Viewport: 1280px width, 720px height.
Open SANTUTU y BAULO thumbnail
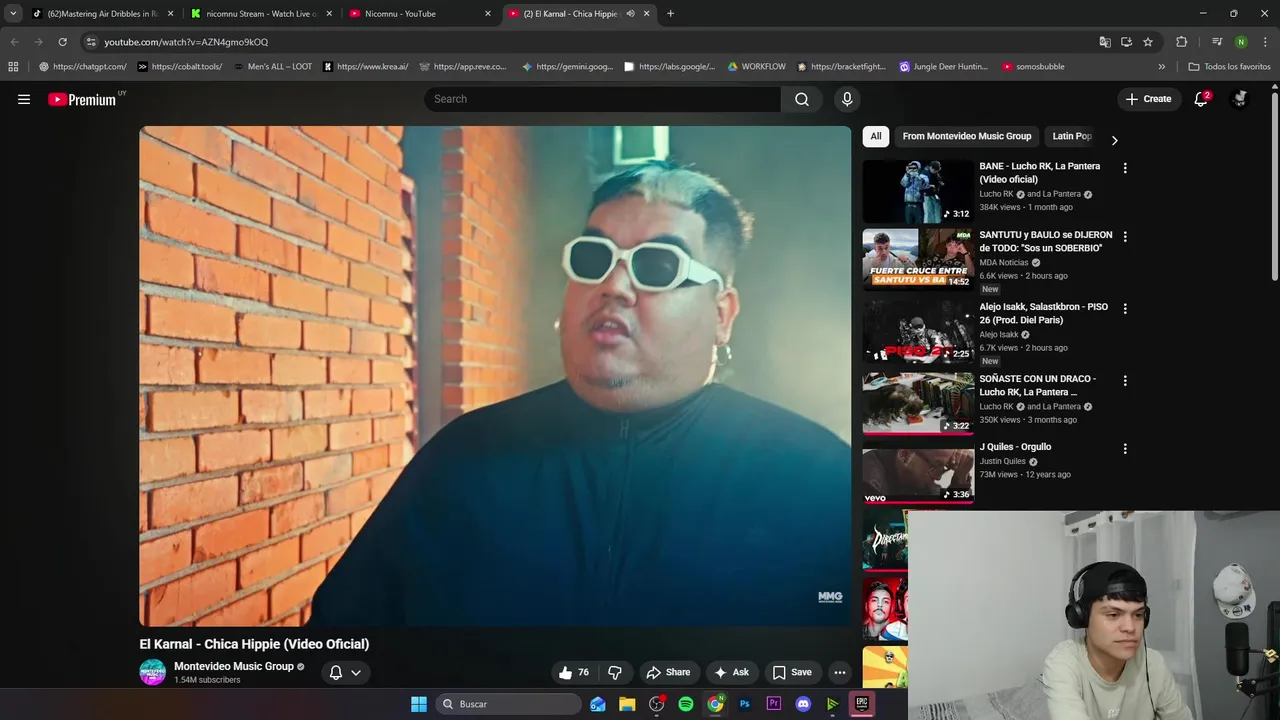point(918,260)
